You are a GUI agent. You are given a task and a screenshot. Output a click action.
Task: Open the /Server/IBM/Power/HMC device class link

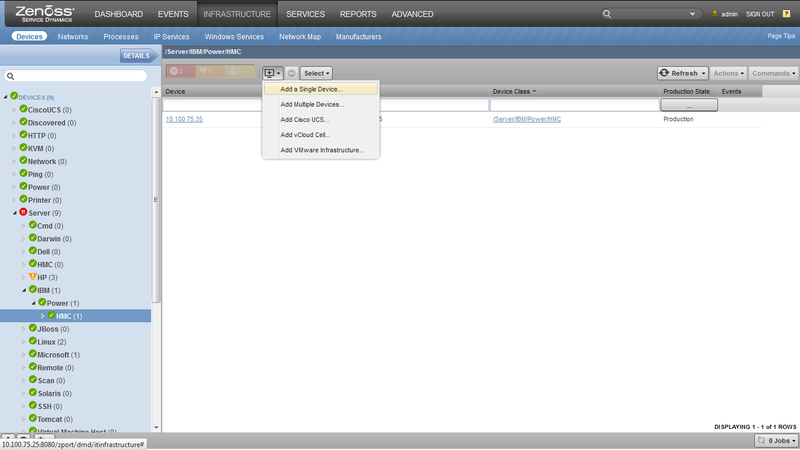(x=527, y=119)
